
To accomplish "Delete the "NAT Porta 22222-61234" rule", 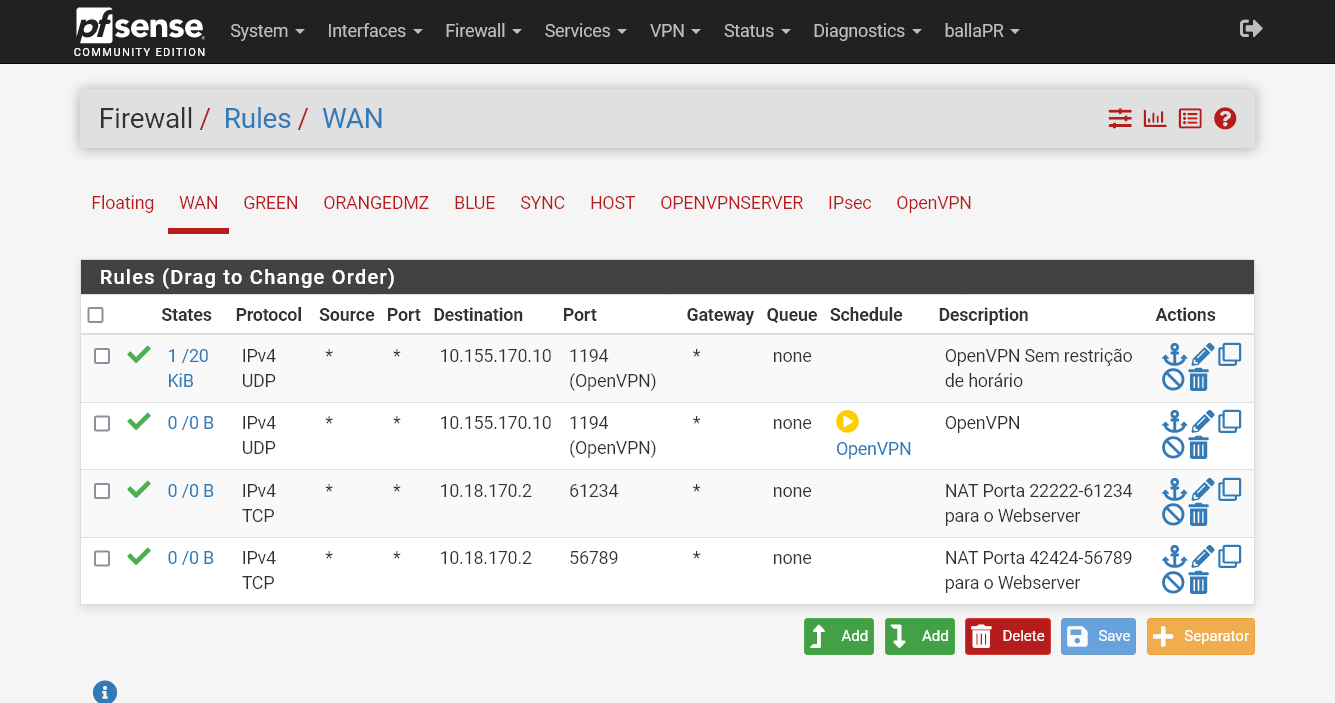I will click(1199, 513).
